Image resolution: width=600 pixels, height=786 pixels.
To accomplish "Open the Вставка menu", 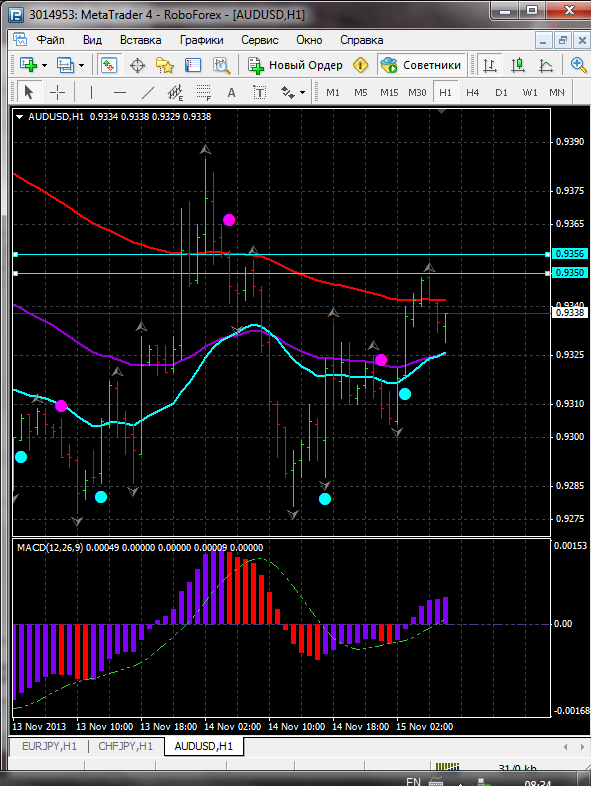I will click(x=140, y=40).
